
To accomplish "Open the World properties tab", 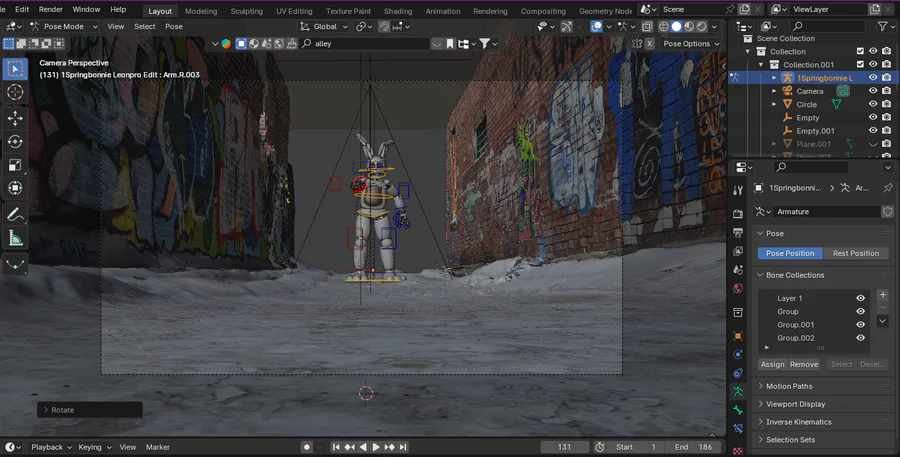I will [738, 288].
